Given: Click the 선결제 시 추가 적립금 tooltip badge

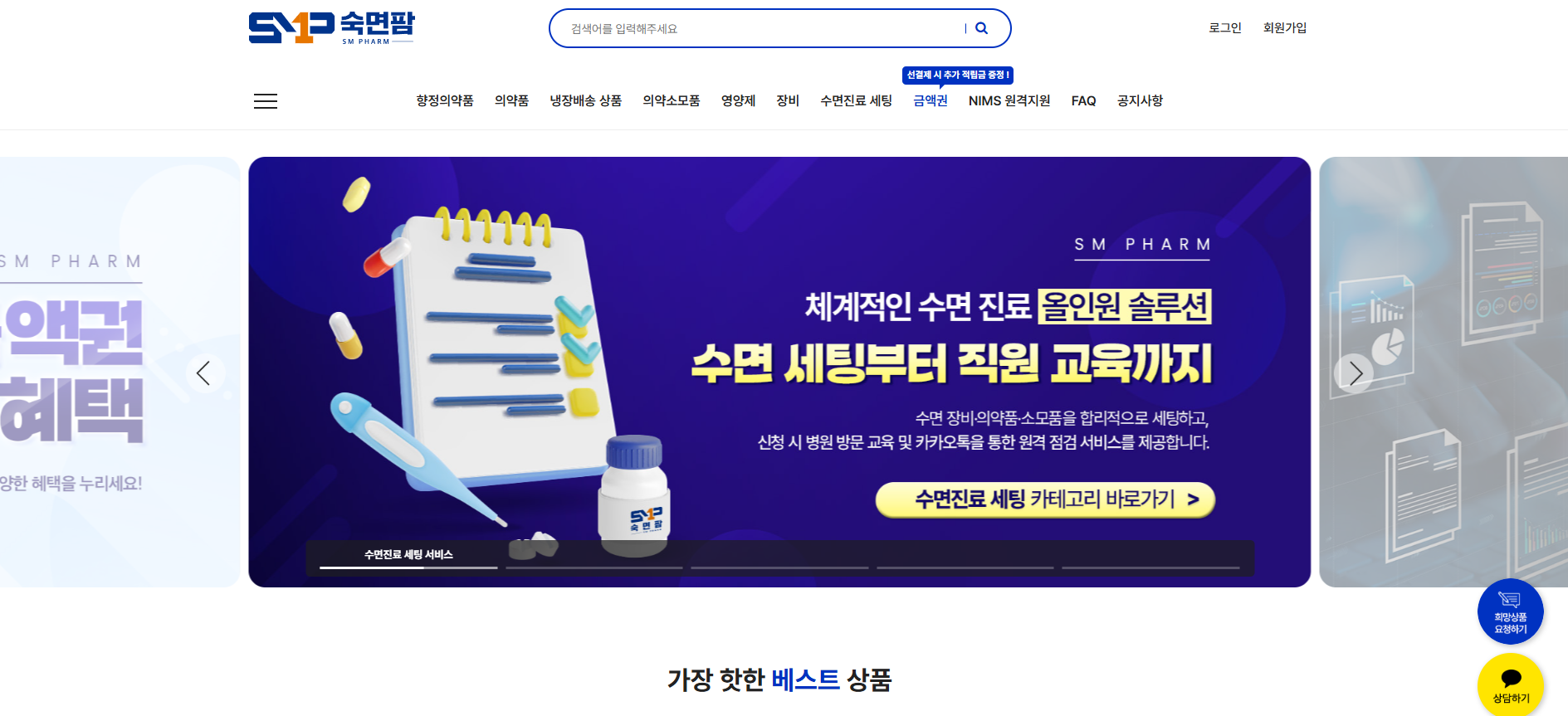Looking at the screenshot, I should 958,75.
